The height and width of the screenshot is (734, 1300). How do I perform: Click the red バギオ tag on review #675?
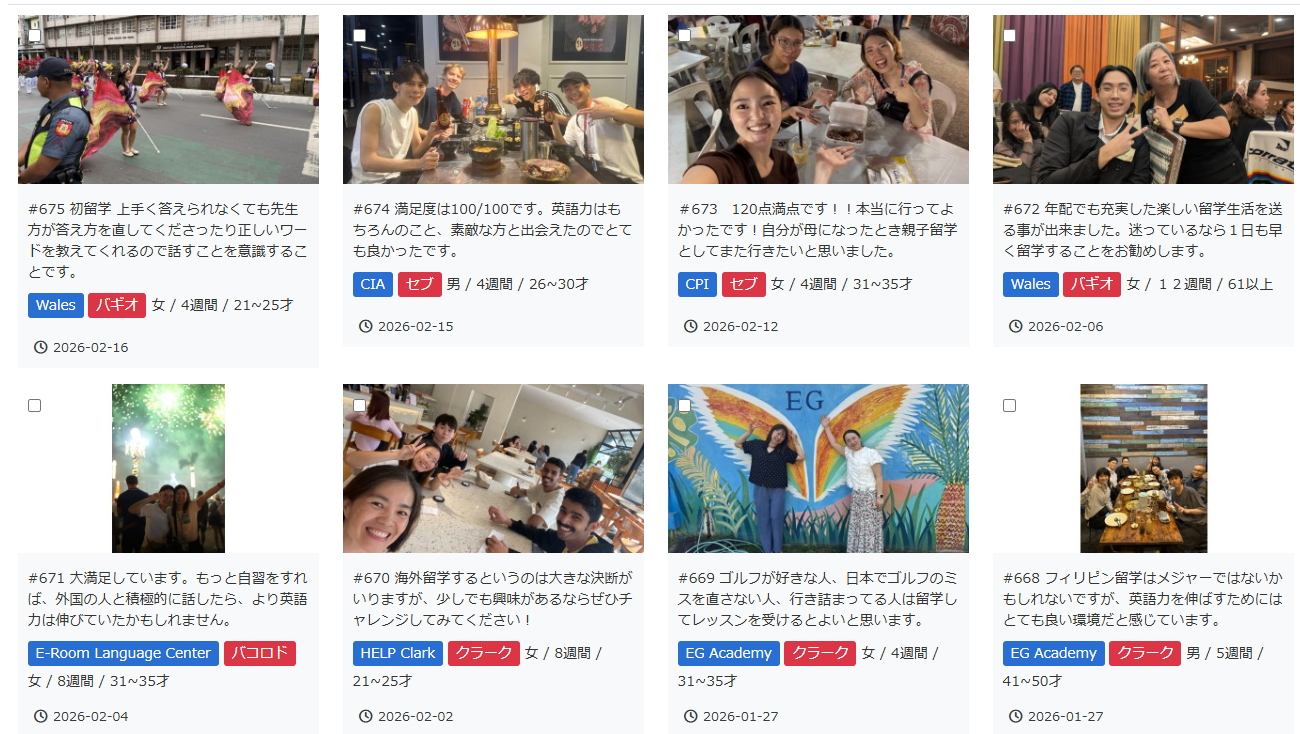(117, 305)
